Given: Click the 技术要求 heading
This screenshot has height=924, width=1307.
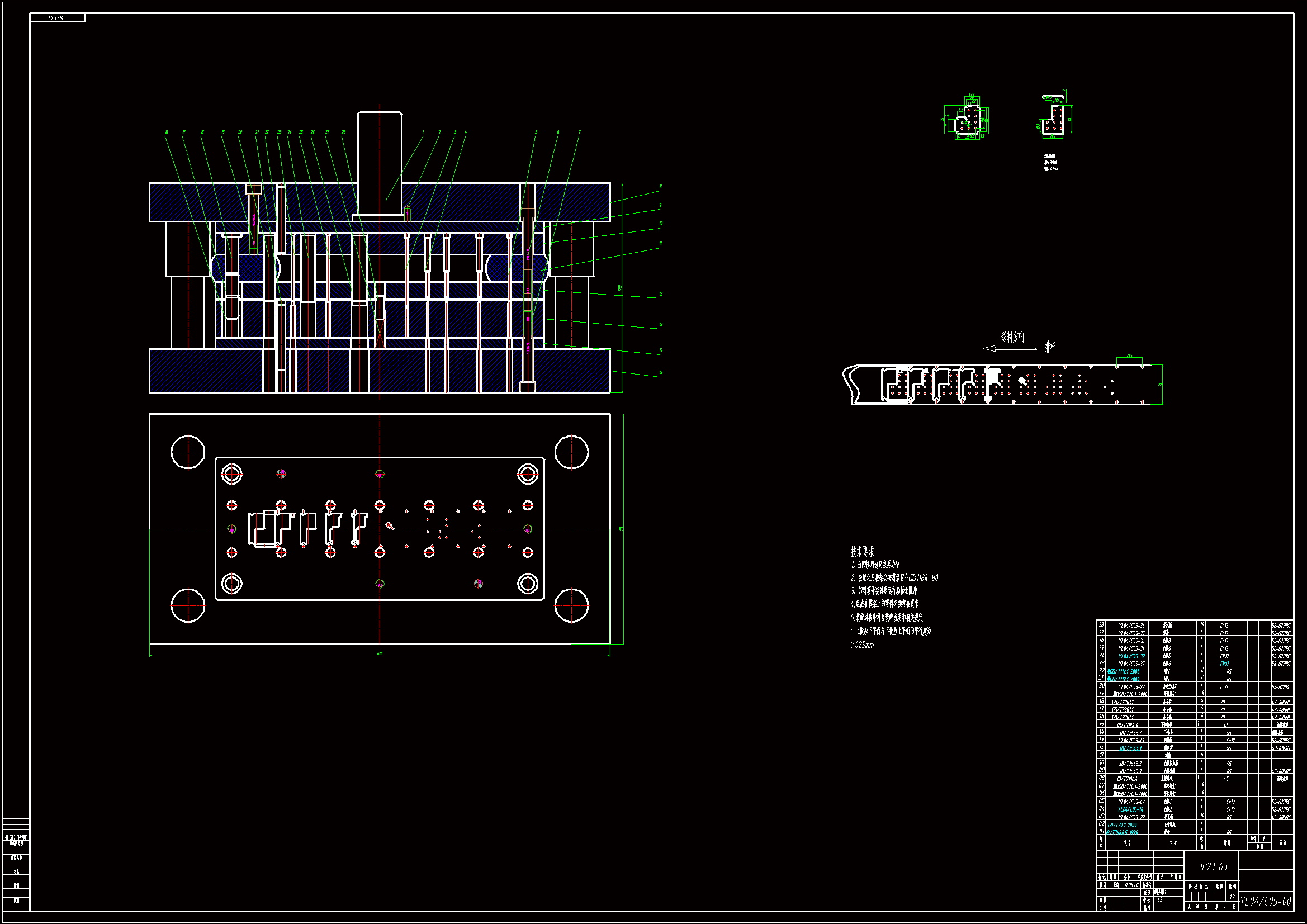Looking at the screenshot, I should click(x=862, y=551).
